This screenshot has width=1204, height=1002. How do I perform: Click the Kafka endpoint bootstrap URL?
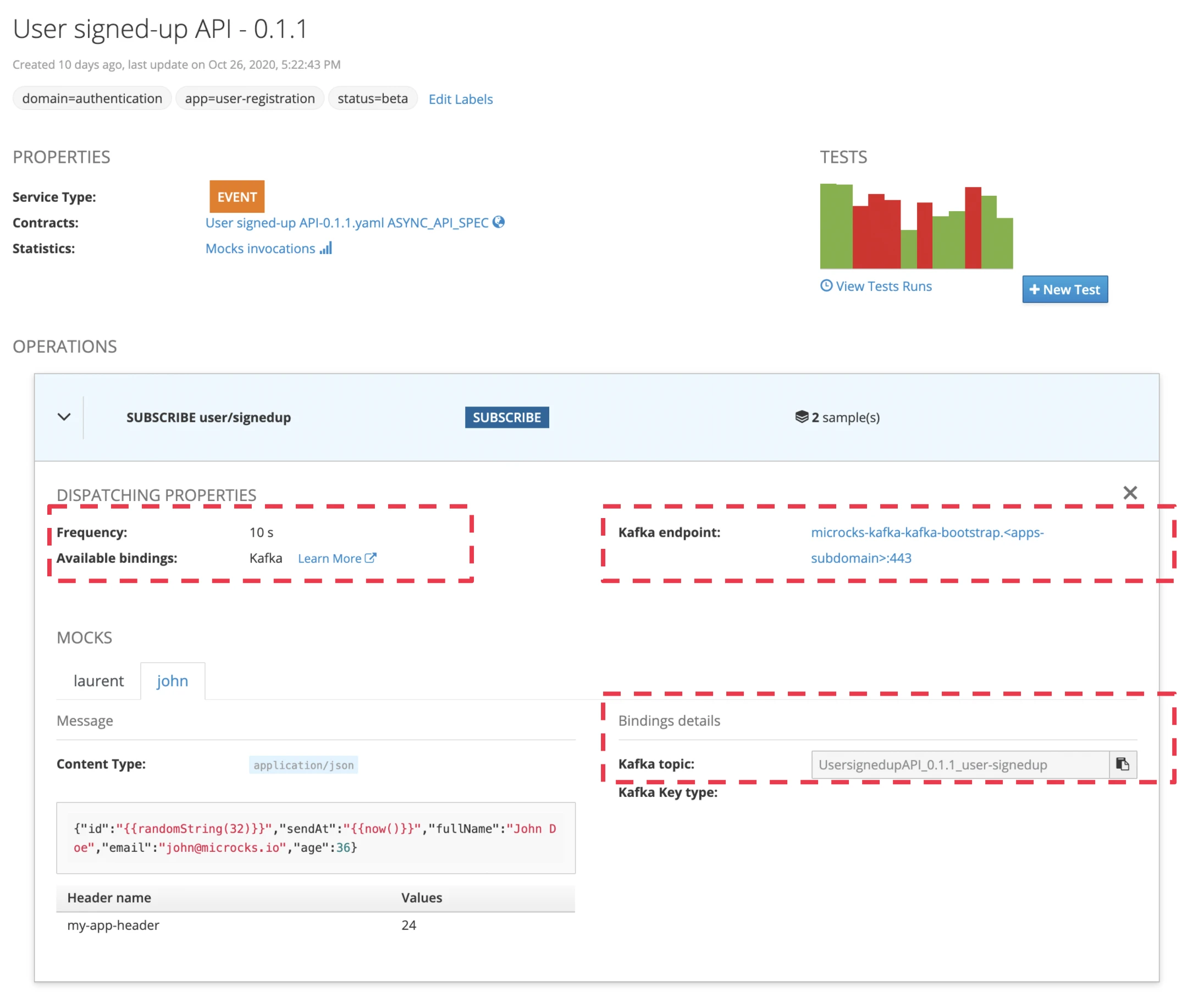pos(926,532)
